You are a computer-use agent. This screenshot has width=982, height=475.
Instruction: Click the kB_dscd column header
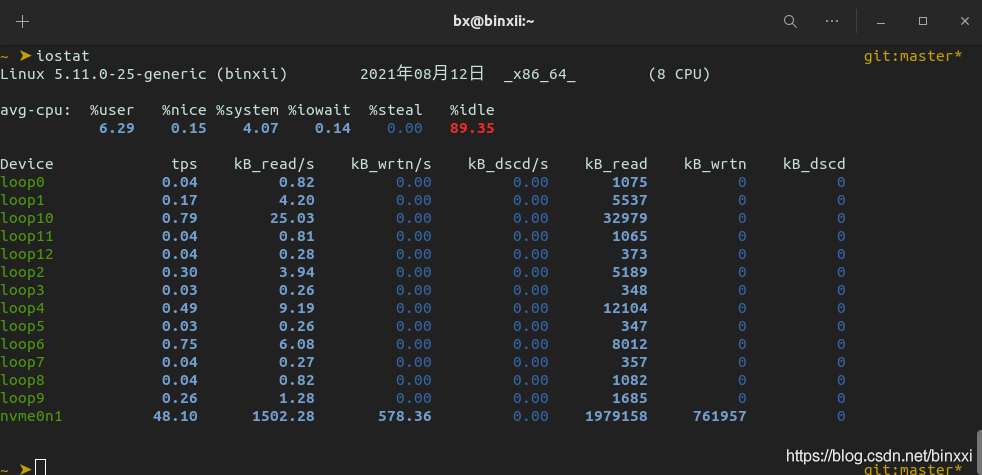[814, 164]
